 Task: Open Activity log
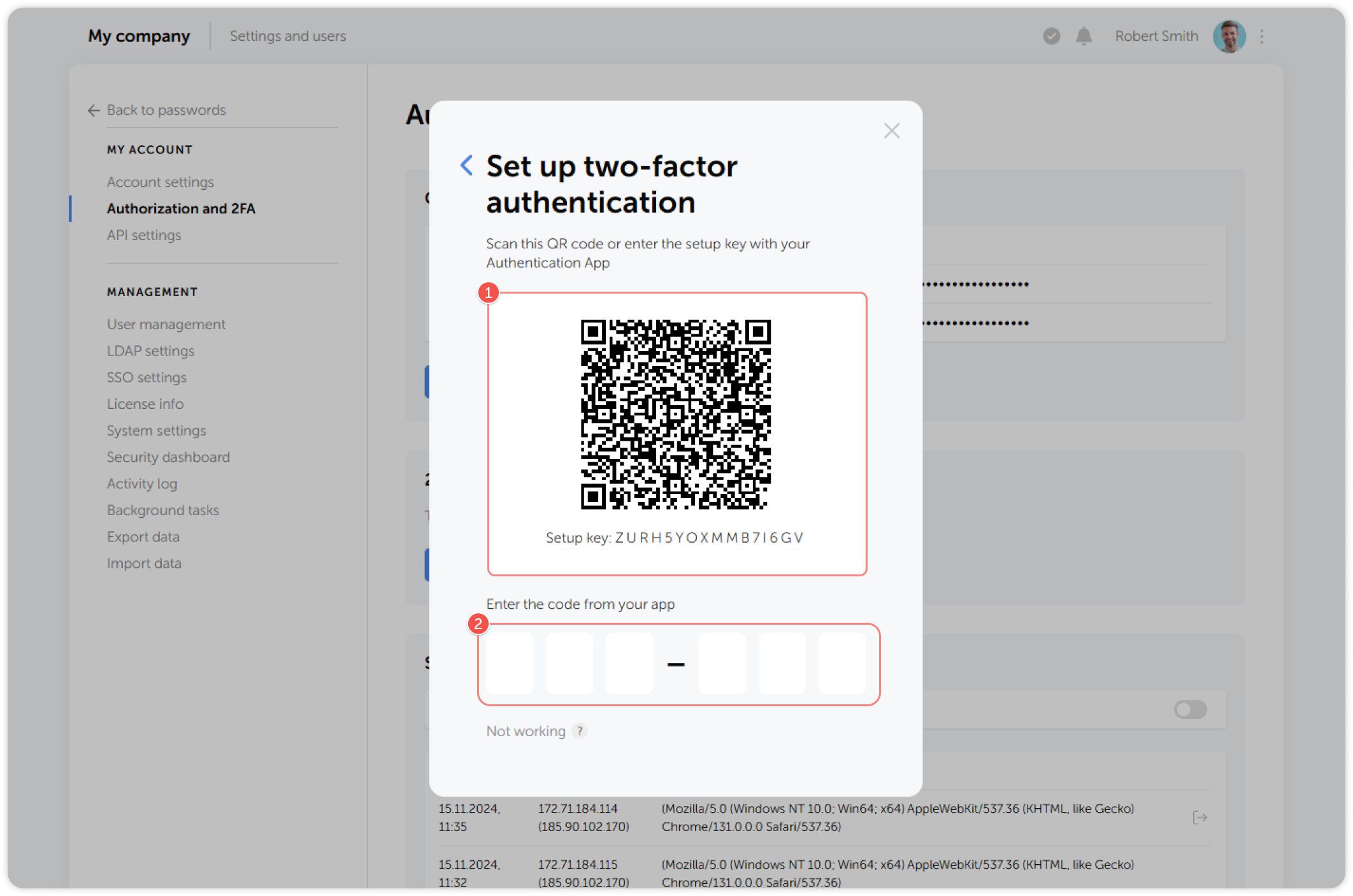141,483
